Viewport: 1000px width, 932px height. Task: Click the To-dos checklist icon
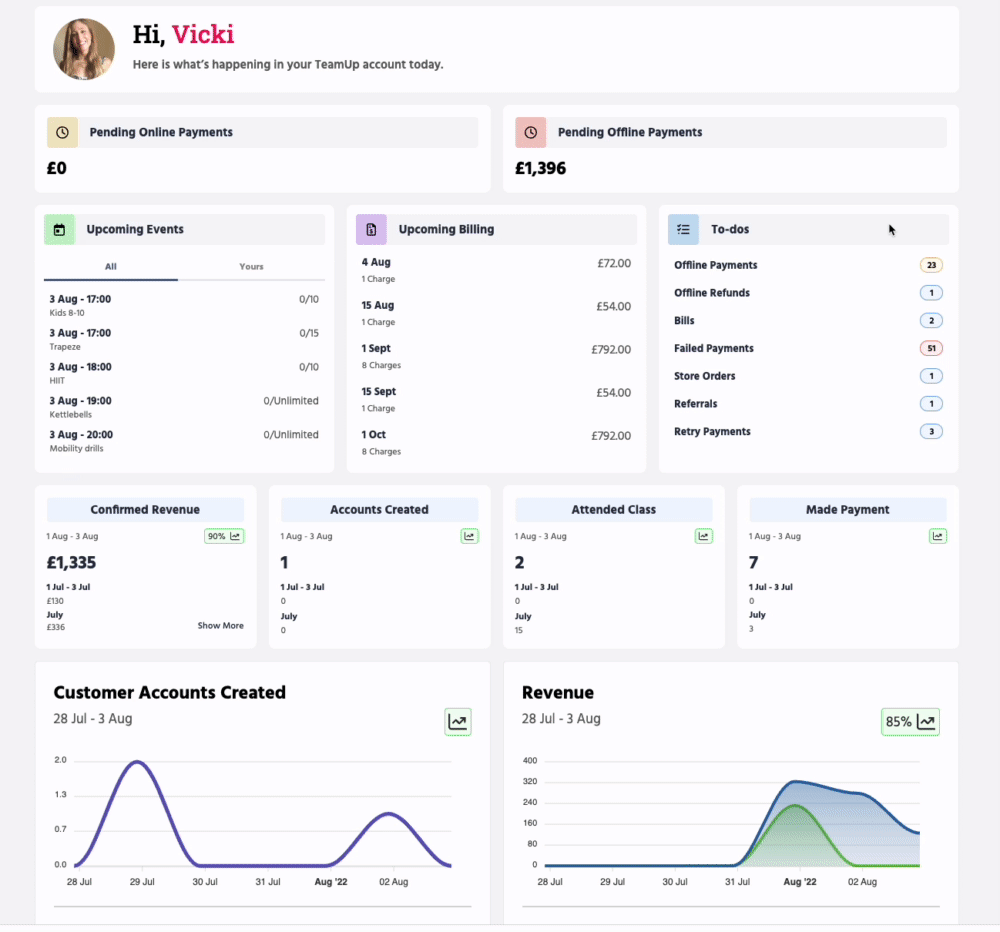point(683,230)
